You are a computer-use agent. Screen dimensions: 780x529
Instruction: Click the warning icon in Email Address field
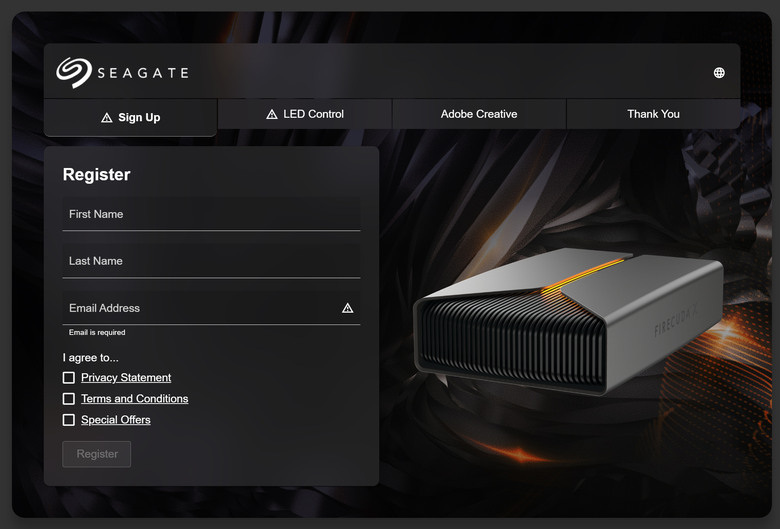[x=348, y=308]
